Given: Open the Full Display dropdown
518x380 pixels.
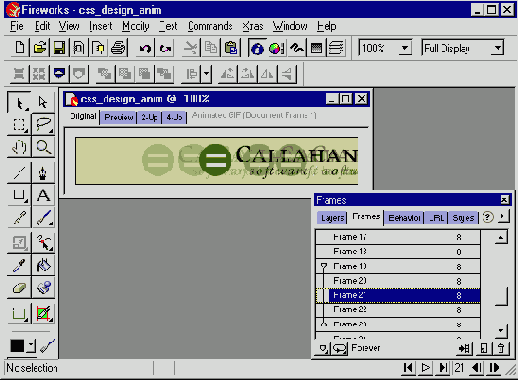Looking at the screenshot, I should click(498, 48).
